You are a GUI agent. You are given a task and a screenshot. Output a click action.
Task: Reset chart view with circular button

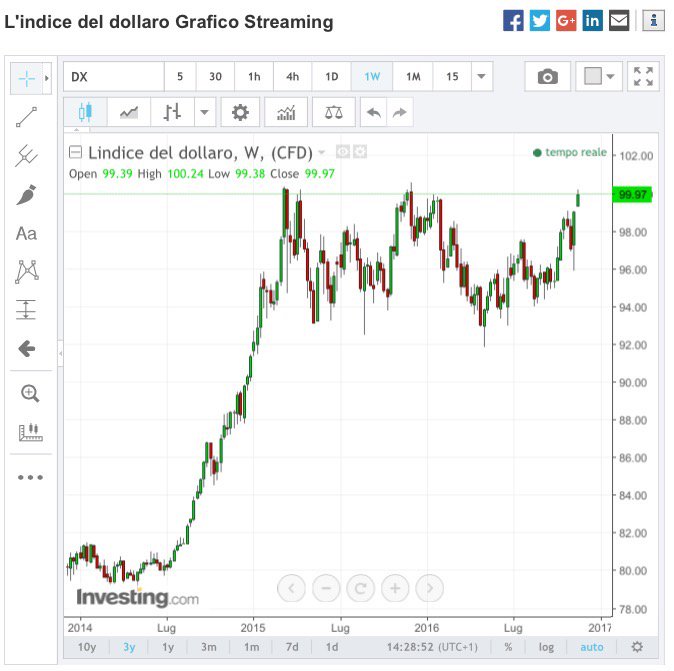tap(361, 588)
